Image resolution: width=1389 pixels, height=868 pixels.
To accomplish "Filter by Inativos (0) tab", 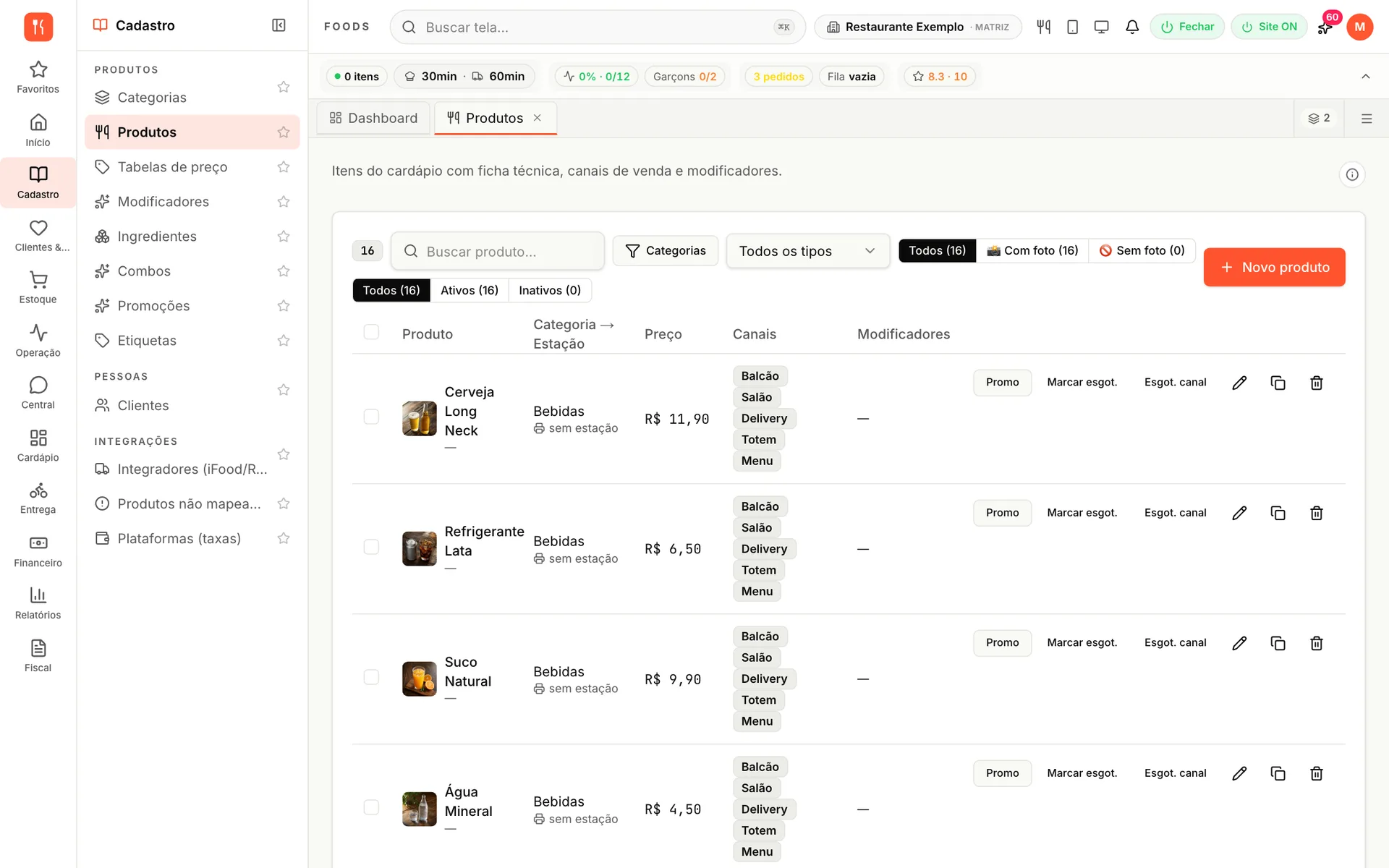I will [x=550, y=290].
